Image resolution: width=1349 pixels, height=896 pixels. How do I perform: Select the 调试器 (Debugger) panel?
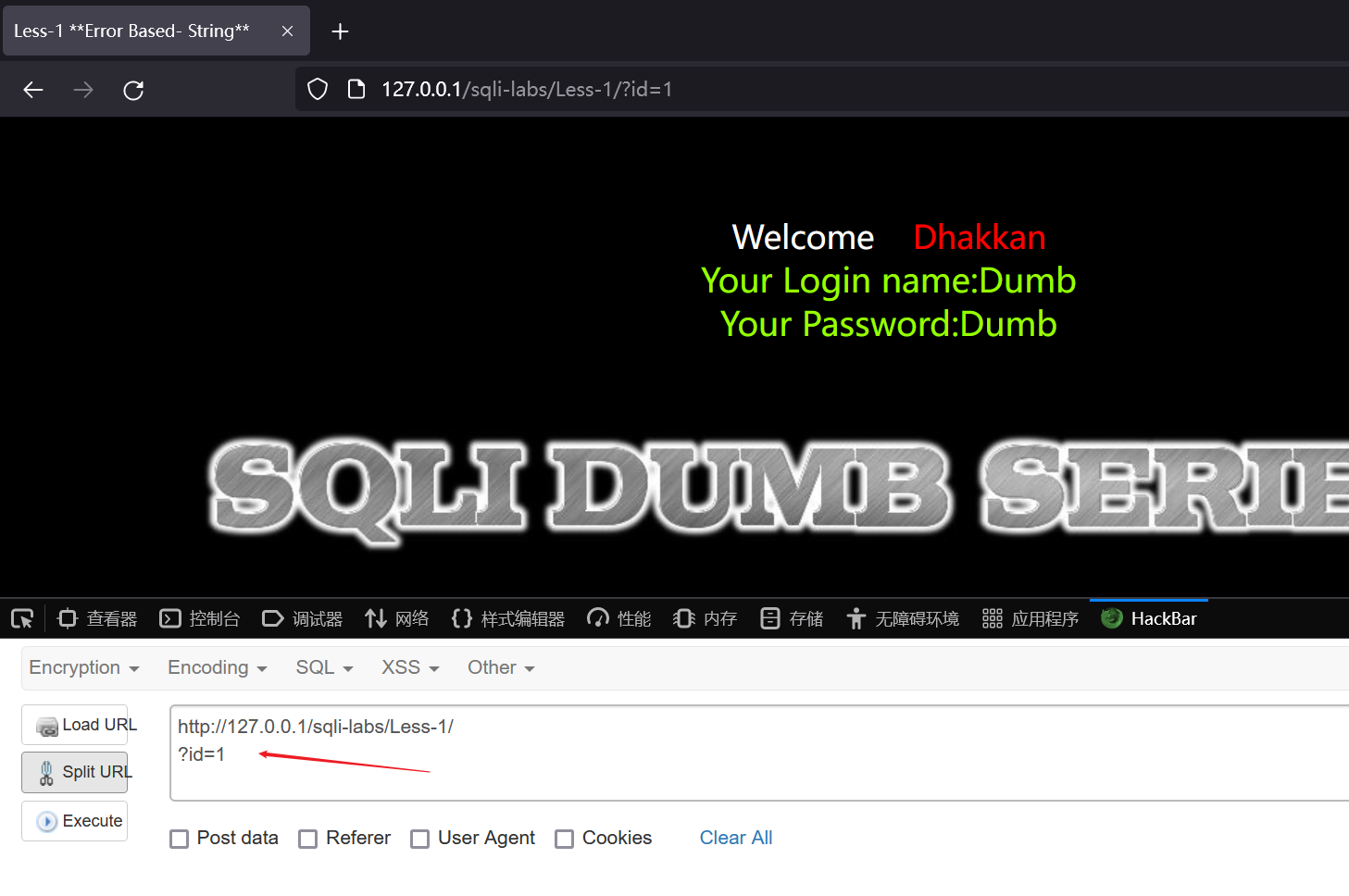click(302, 618)
